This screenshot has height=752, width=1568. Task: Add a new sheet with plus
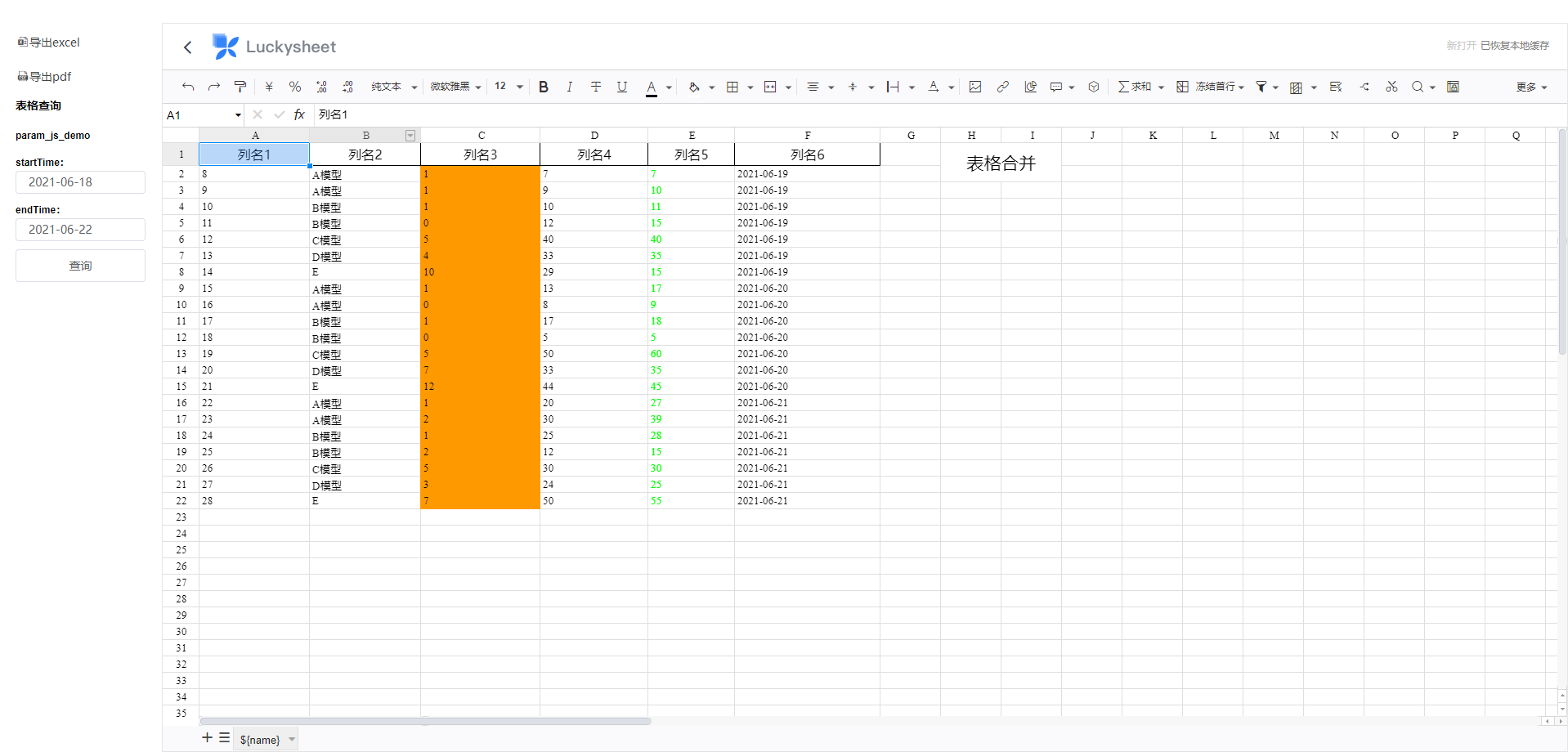[x=208, y=737]
